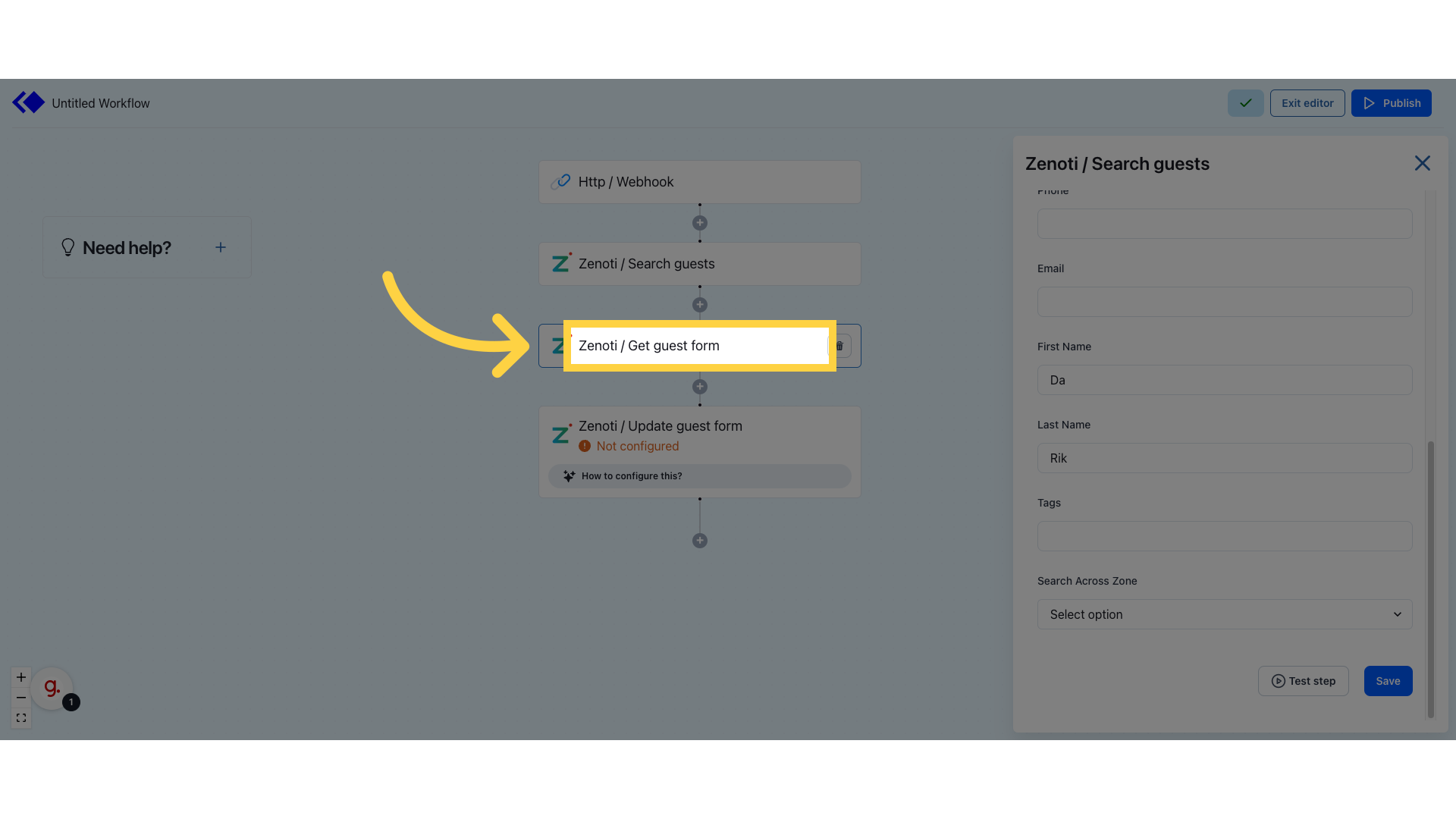This screenshot has width=1456, height=819.
Task: Open the Http / Webhook step
Action: [x=699, y=182]
